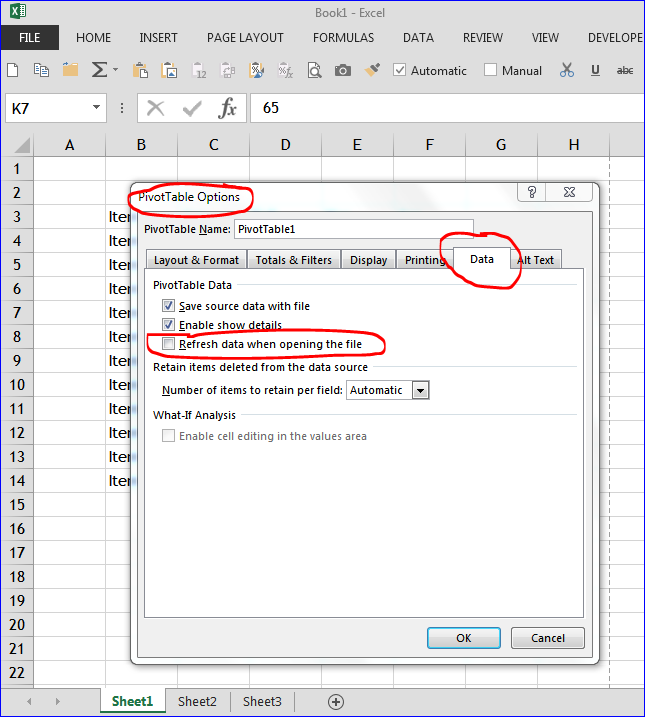Open a file with the folder icon
The image size is (645, 717).
pyautogui.click(x=70, y=70)
